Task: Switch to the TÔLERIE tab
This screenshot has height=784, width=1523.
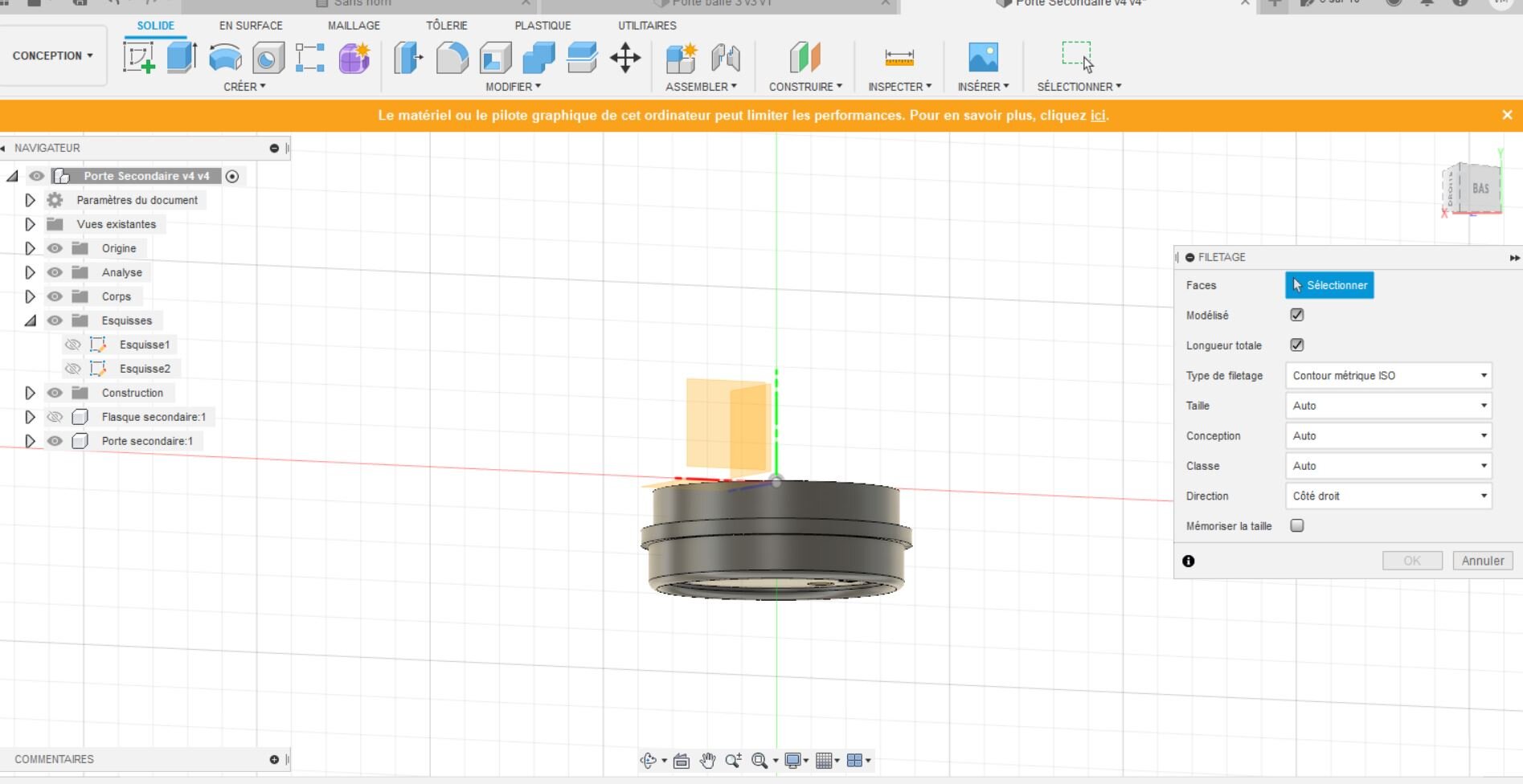Action: click(446, 26)
